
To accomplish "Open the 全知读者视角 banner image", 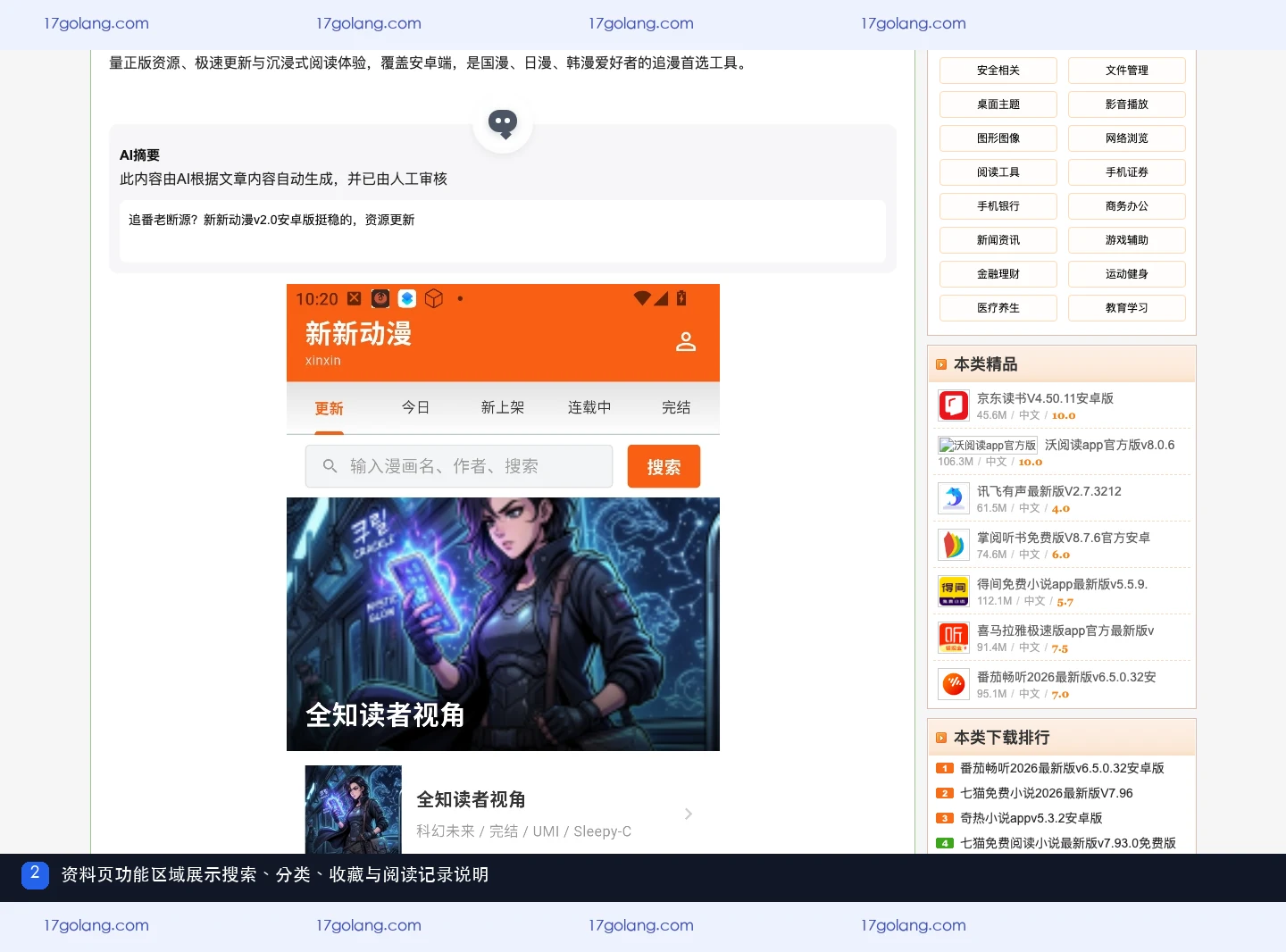I will click(503, 624).
